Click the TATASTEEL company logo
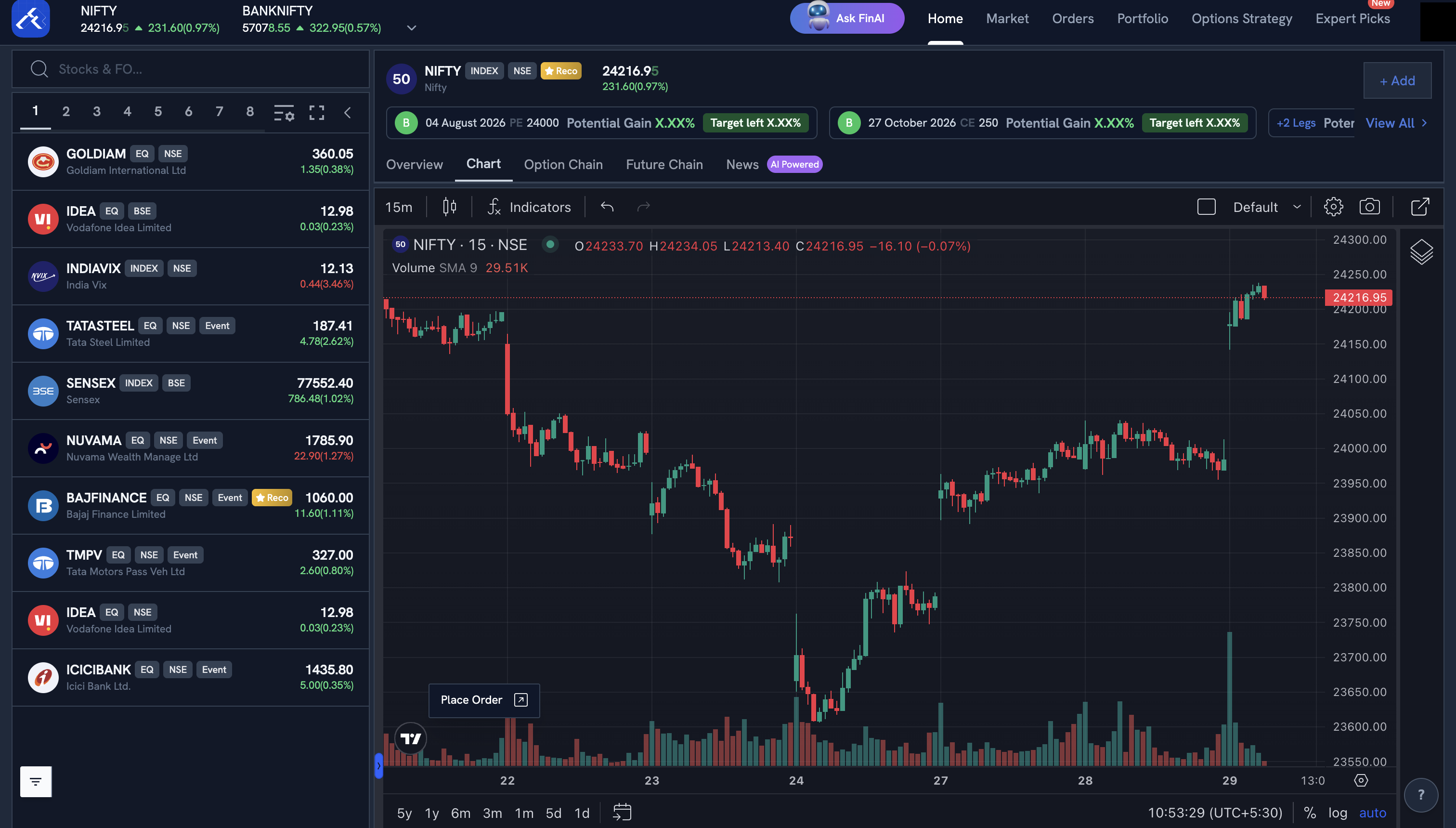 [x=43, y=334]
